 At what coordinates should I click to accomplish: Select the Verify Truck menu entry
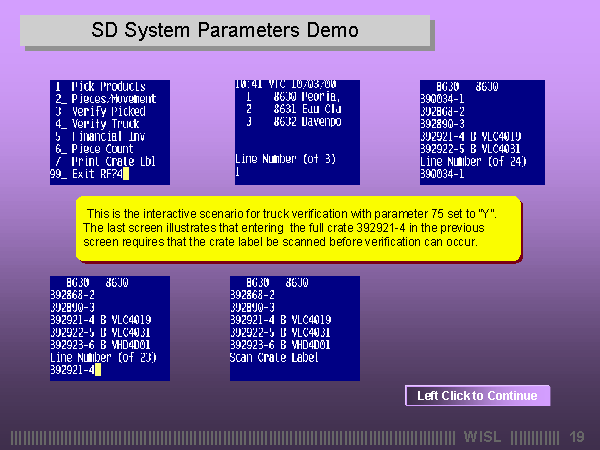(100, 124)
